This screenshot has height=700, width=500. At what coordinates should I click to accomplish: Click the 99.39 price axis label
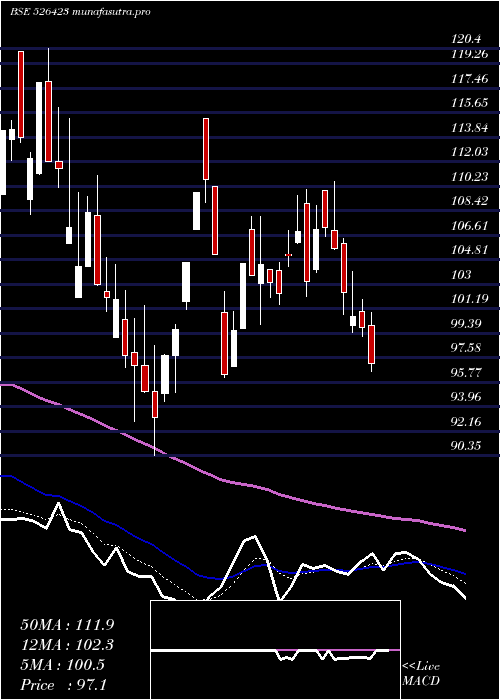click(x=467, y=323)
